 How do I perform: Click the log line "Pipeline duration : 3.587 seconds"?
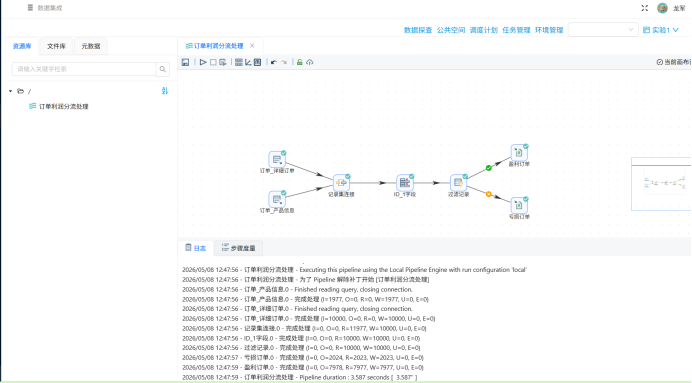(299, 377)
